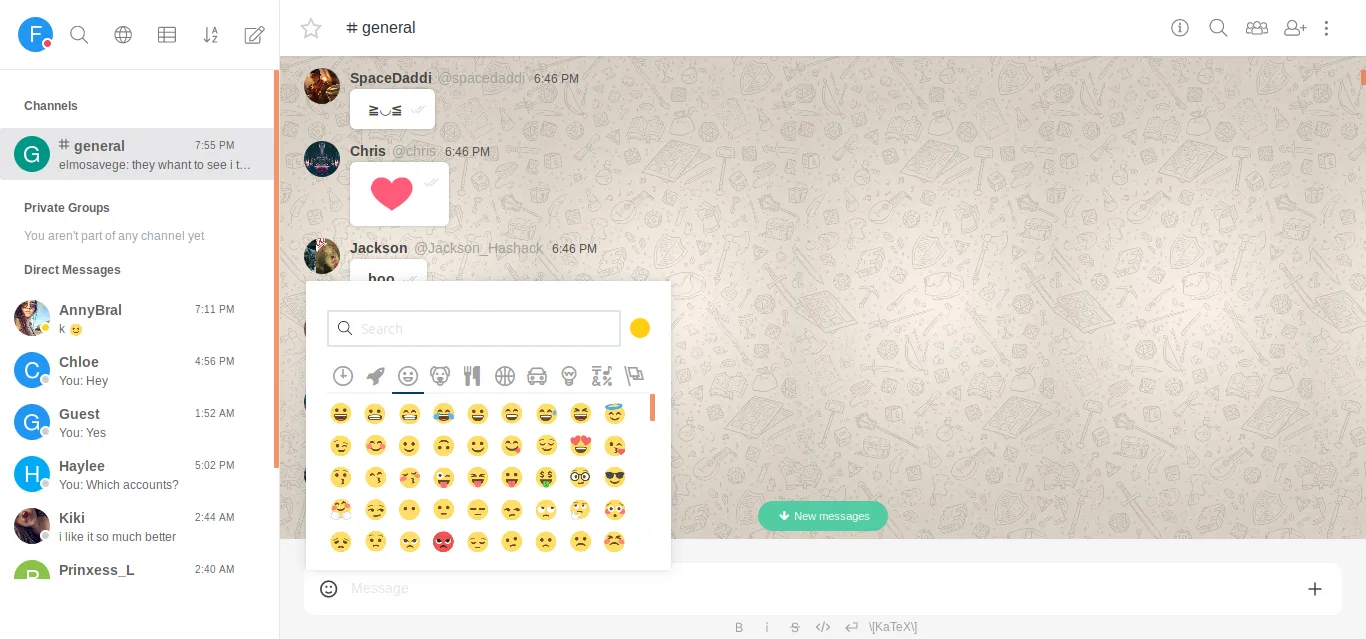This screenshot has width=1366, height=639.
Task: Select the basketball Activity emoji tab
Action: click(x=505, y=376)
